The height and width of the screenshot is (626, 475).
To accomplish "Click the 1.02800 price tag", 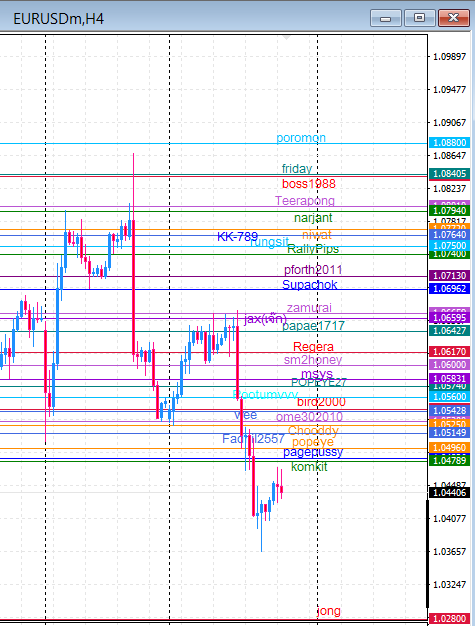I will click(x=449, y=619).
